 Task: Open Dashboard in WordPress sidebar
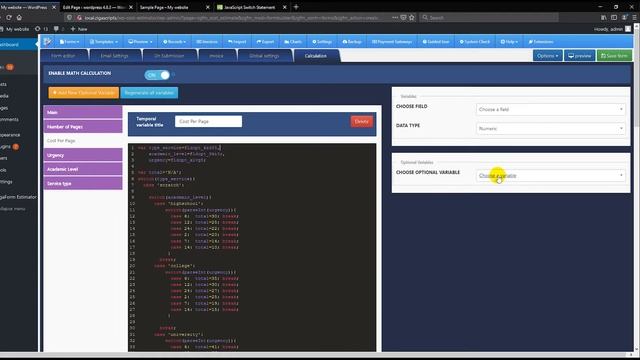tap(18, 44)
